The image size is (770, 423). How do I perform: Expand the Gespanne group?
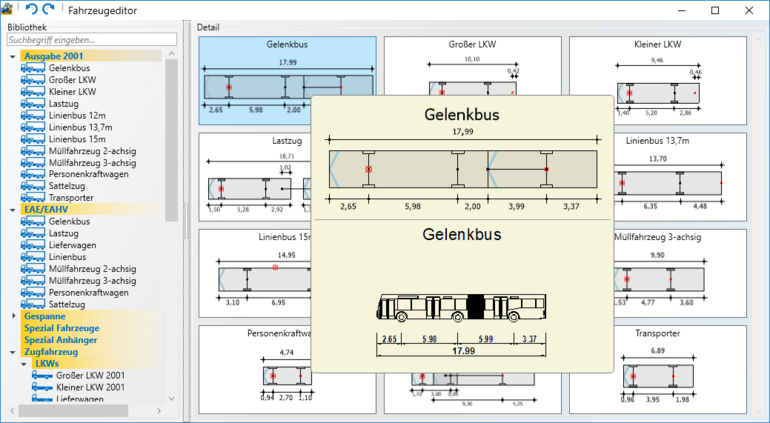(x=12, y=316)
